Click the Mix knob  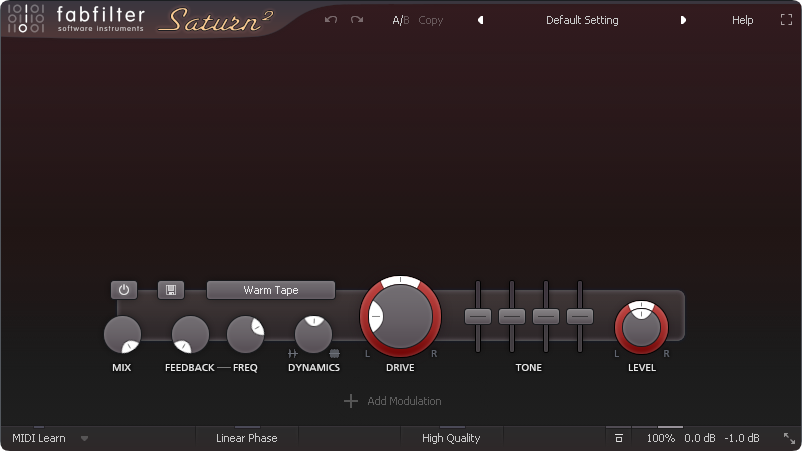[122, 334]
